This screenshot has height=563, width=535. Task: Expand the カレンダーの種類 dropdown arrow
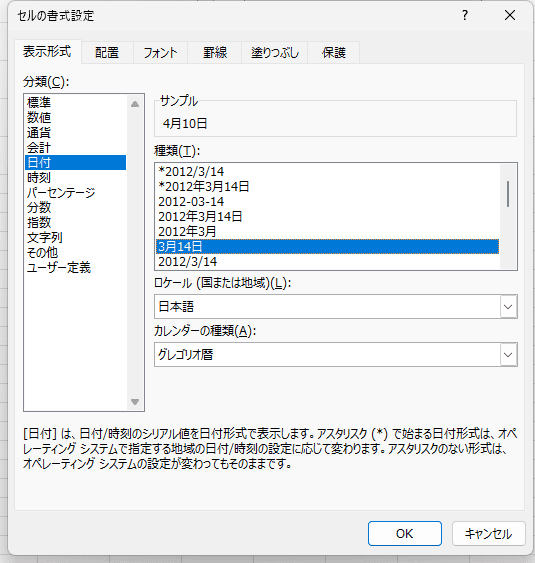pyautogui.click(x=508, y=355)
